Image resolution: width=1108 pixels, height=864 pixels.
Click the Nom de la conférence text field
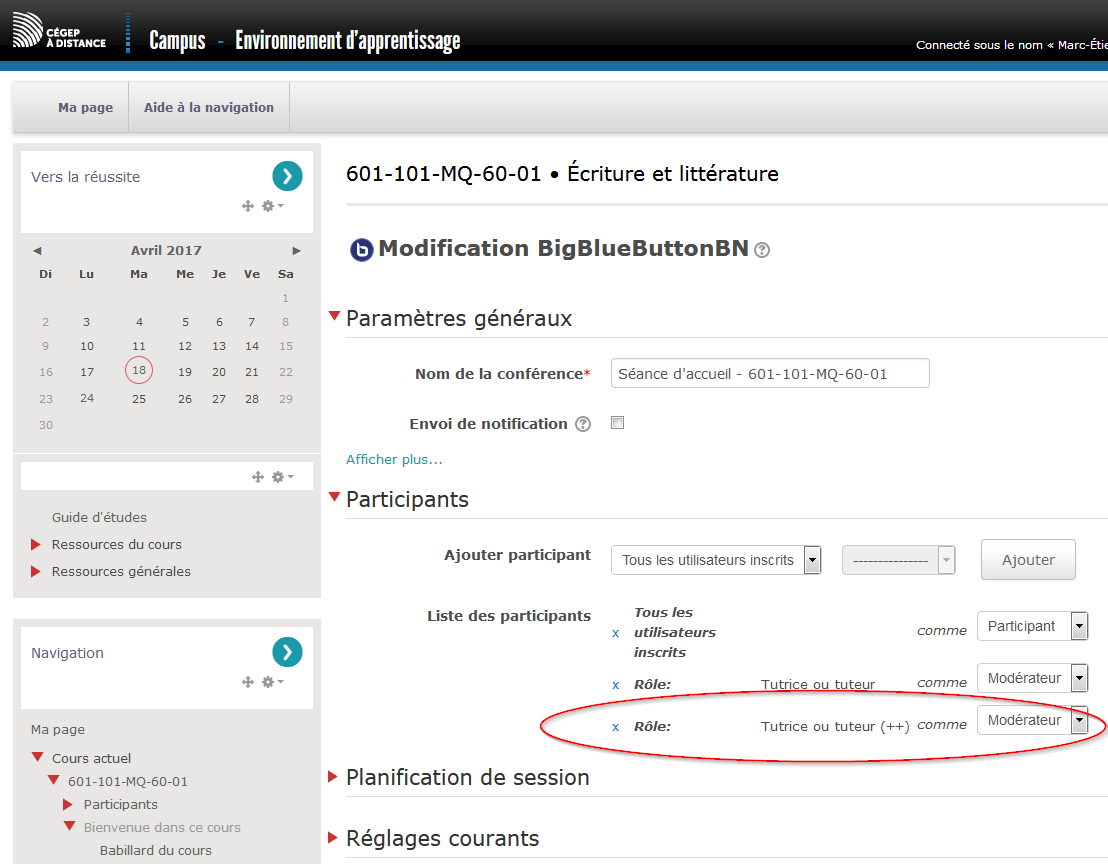tap(769, 374)
